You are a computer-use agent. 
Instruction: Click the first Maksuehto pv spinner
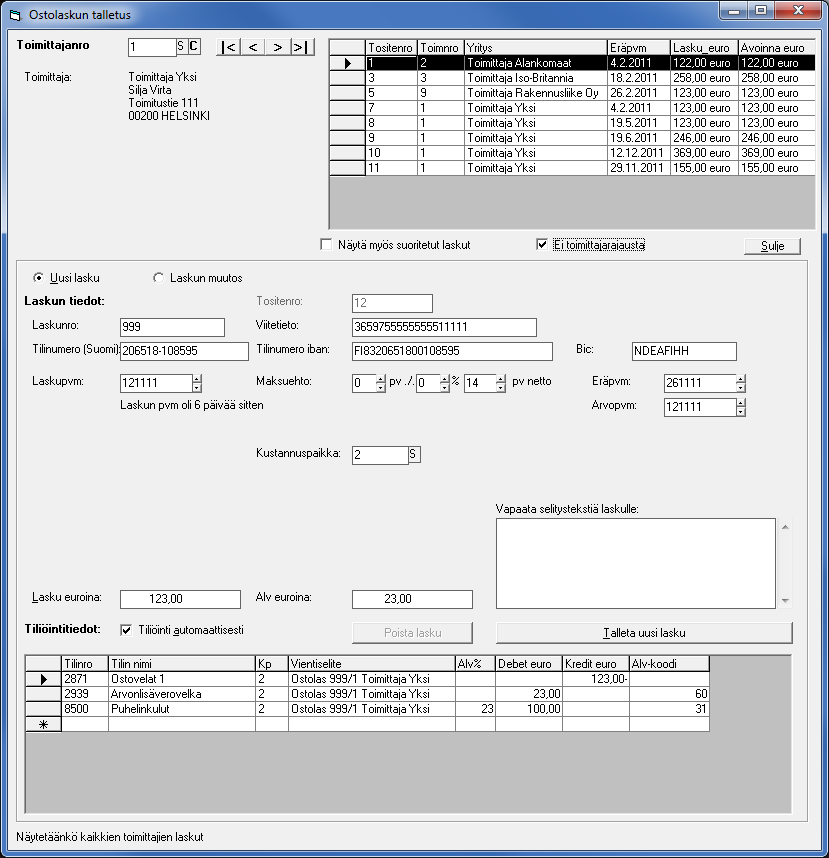[381, 383]
